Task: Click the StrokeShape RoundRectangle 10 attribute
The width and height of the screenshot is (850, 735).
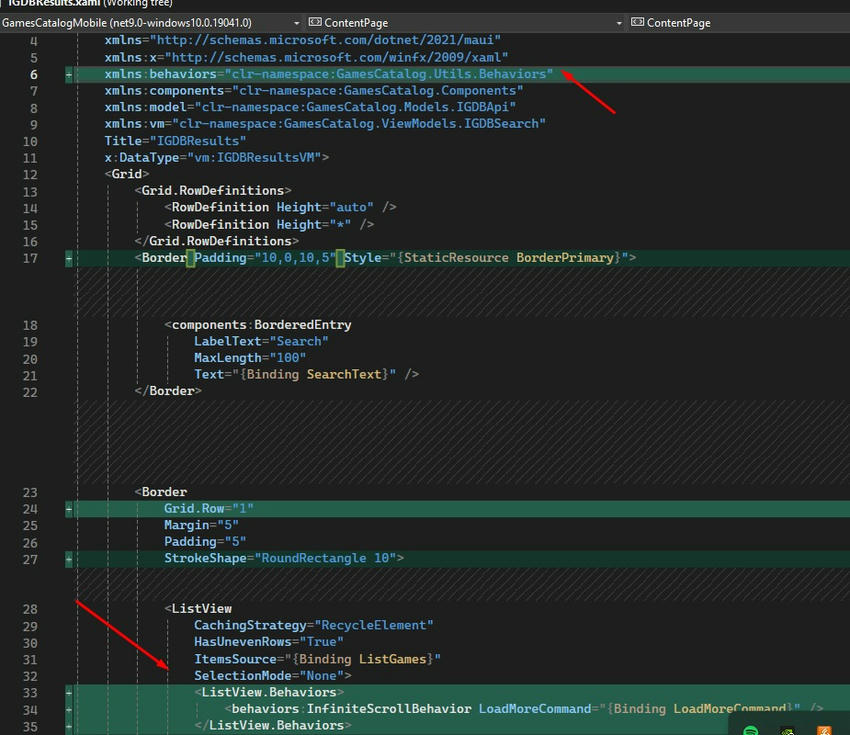Action: click(280, 558)
